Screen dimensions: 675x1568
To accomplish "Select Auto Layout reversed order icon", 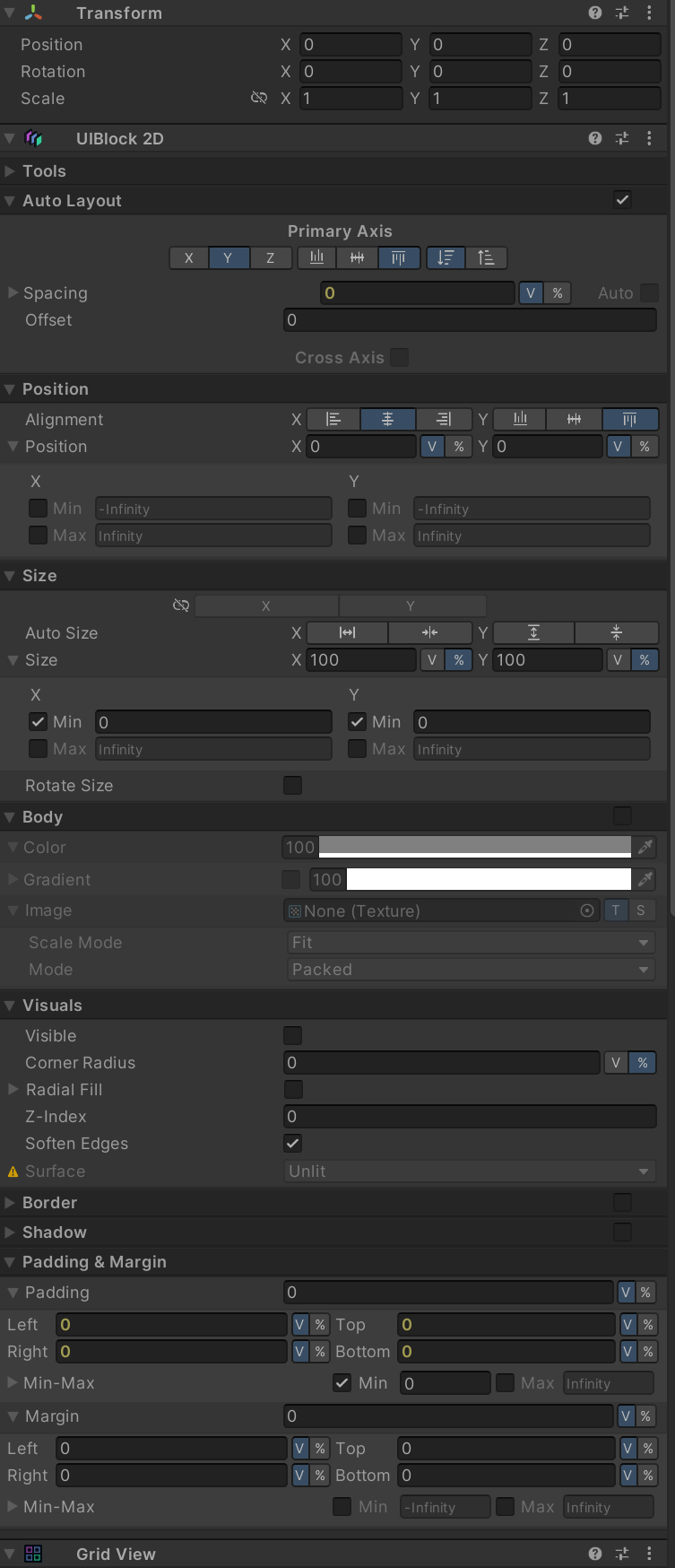I will click(487, 258).
